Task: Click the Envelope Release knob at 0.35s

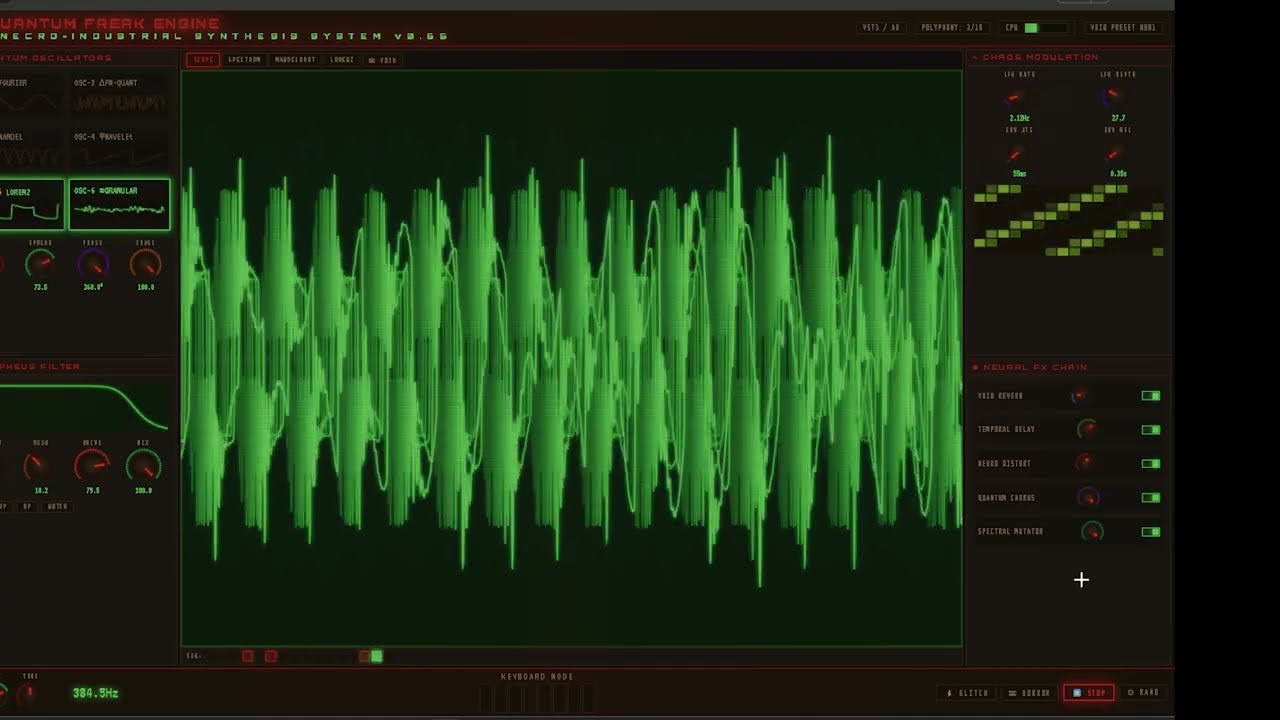Action: [x=1114, y=154]
